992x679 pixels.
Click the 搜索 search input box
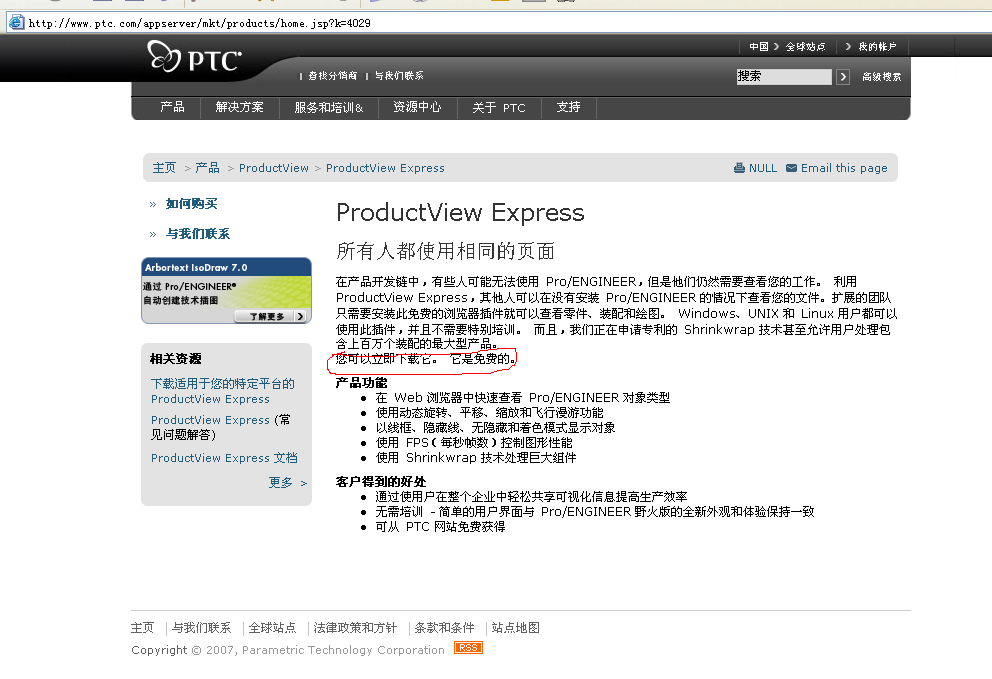click(784, 77)
